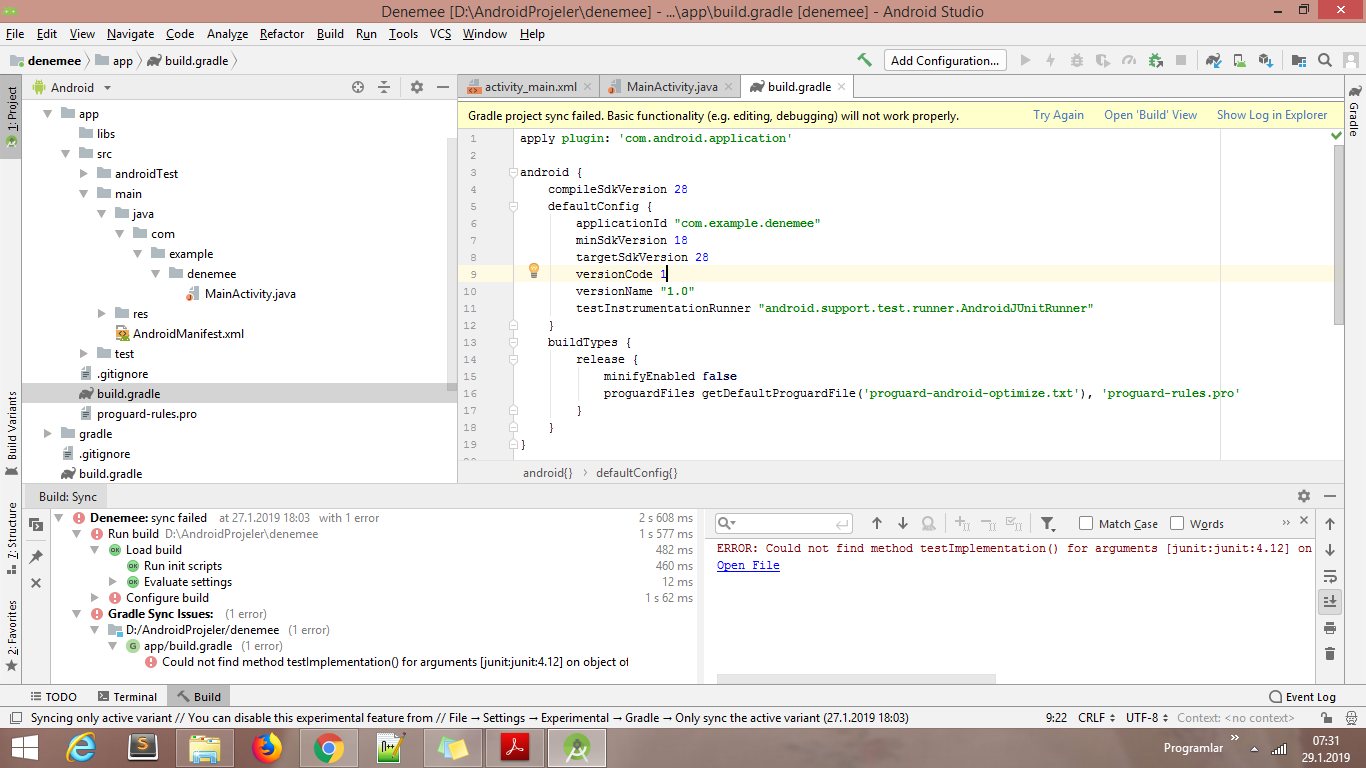Open the AVD Manager icon

click(x=1239, y=60)
